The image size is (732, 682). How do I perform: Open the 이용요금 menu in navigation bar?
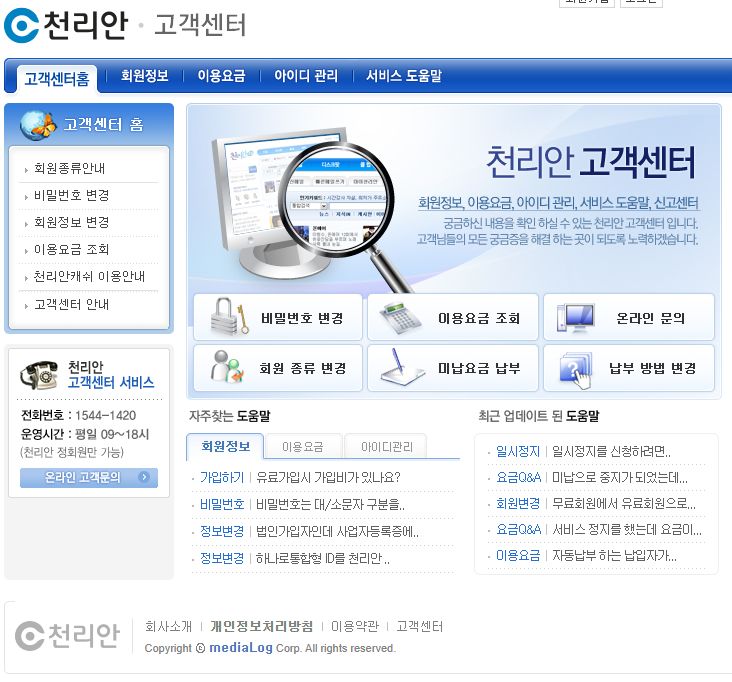(221, 76)
